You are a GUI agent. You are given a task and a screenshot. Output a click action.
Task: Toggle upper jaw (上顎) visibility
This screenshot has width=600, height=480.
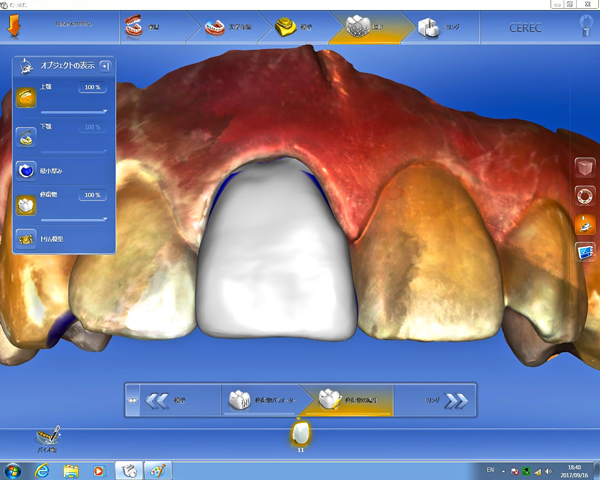26,97
